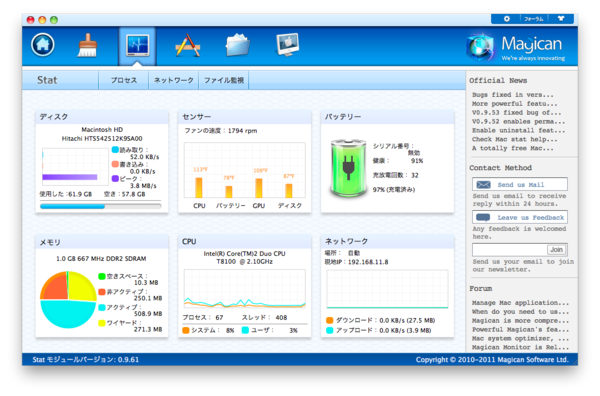Viewport: 600px width, 396px height.
Task: Click the red 書き込み legend swatch
Action: pos(115,164)
